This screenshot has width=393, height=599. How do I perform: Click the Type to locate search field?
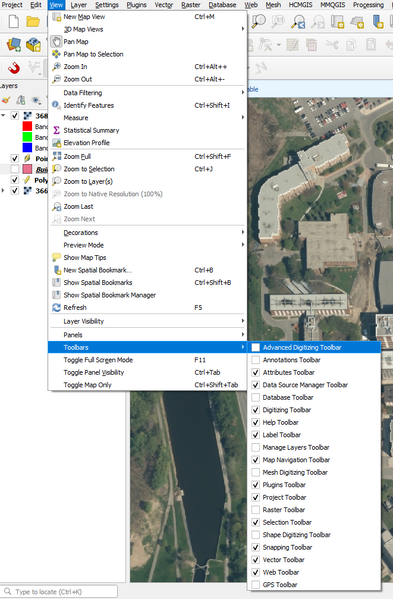pos(59,592)
